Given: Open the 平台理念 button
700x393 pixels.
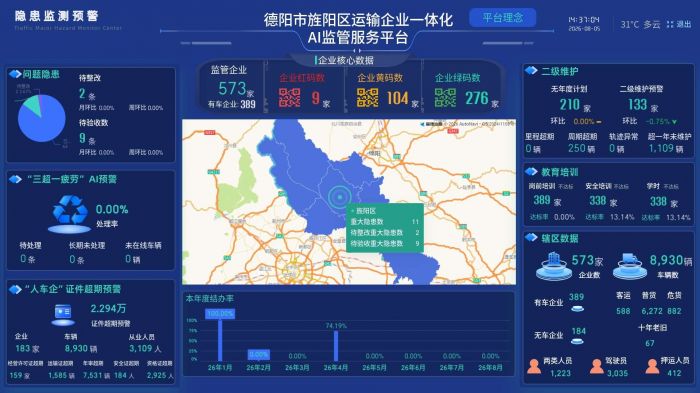Looking at the screenshot, I should coord(503,18).
